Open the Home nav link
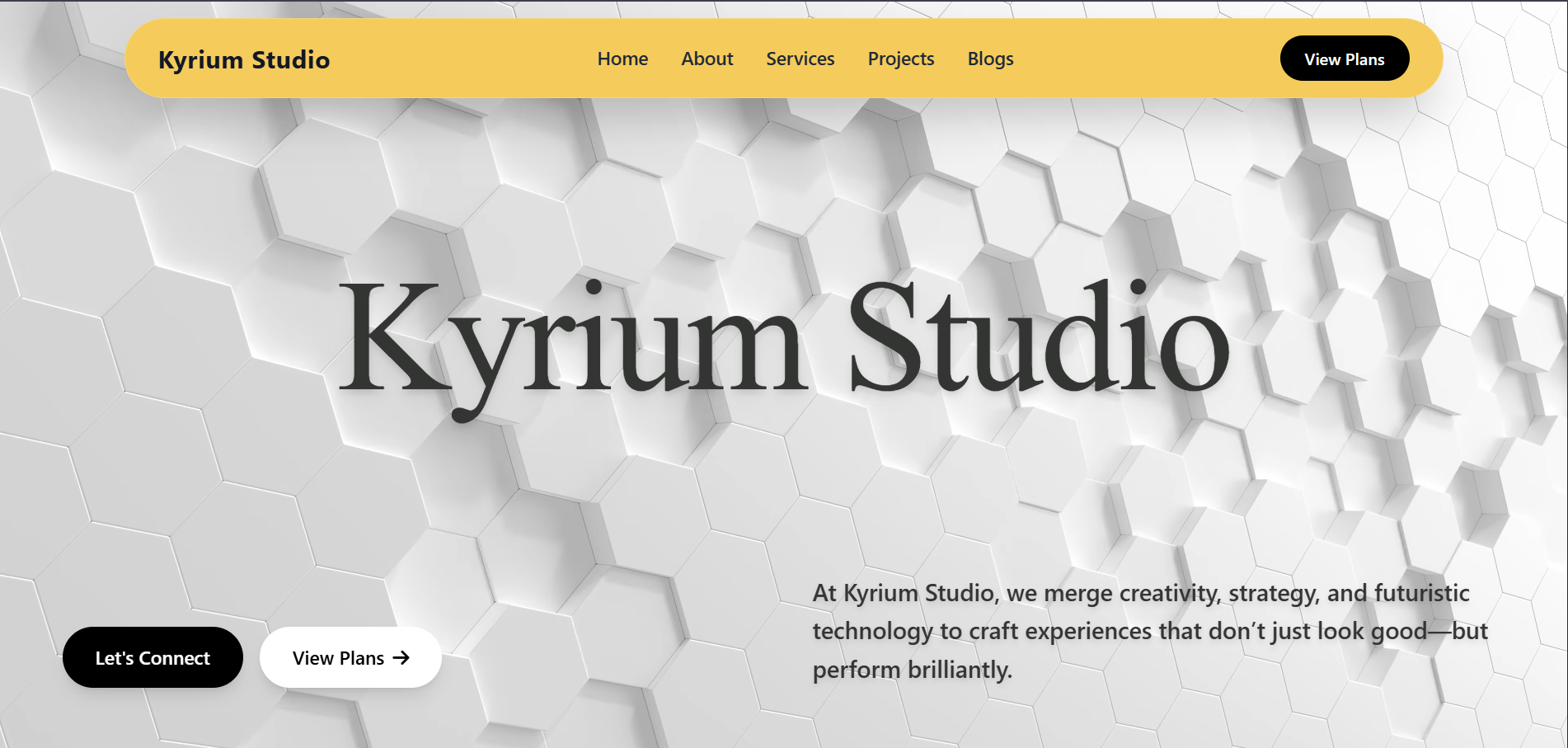Image resolution: width=1568 pixels, height=748 pixels. pyautogui.click(x=622, y=59)
